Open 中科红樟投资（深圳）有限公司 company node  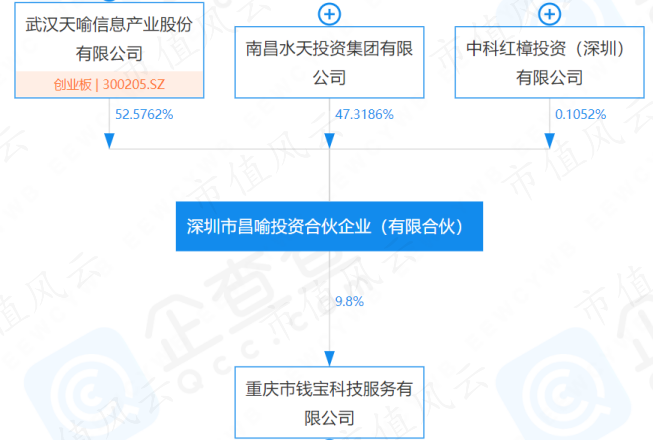pos(549,62)
